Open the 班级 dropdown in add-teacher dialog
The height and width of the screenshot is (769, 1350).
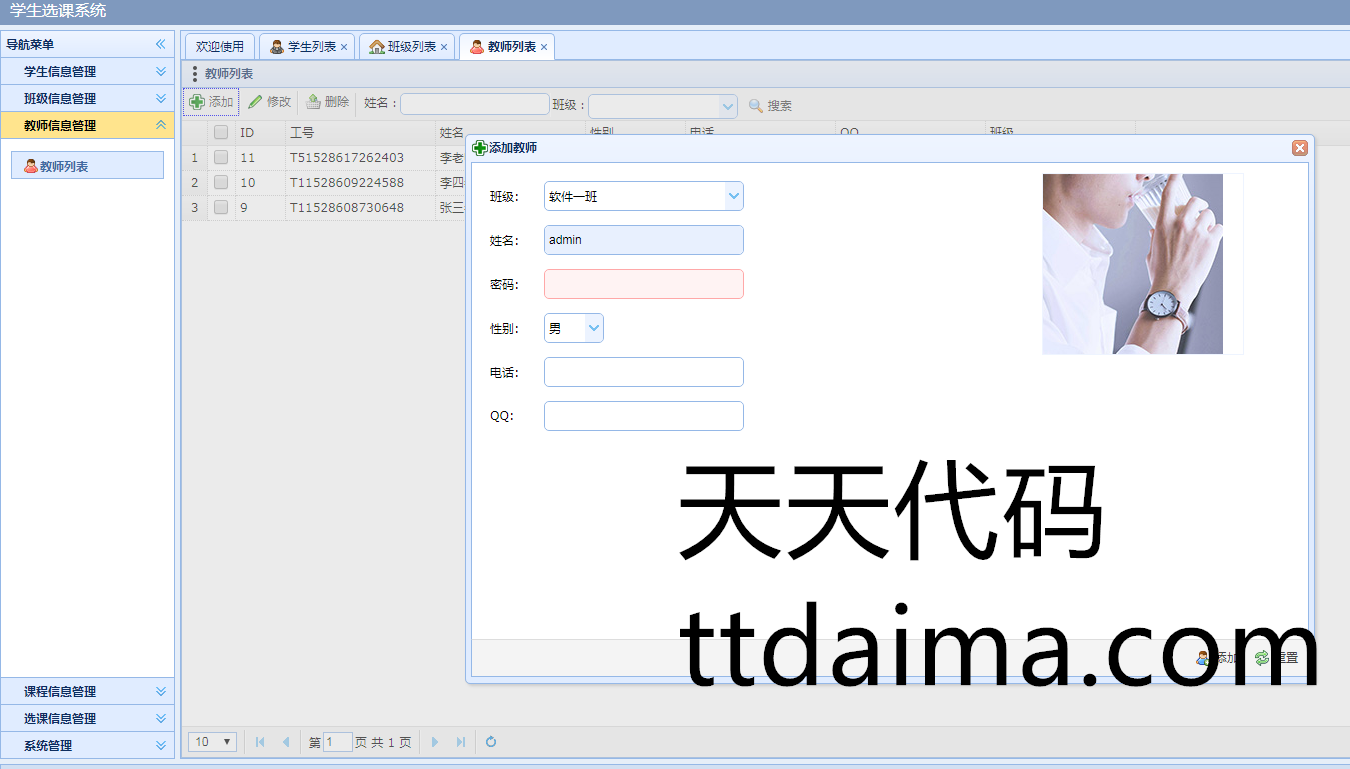point(734,196)
